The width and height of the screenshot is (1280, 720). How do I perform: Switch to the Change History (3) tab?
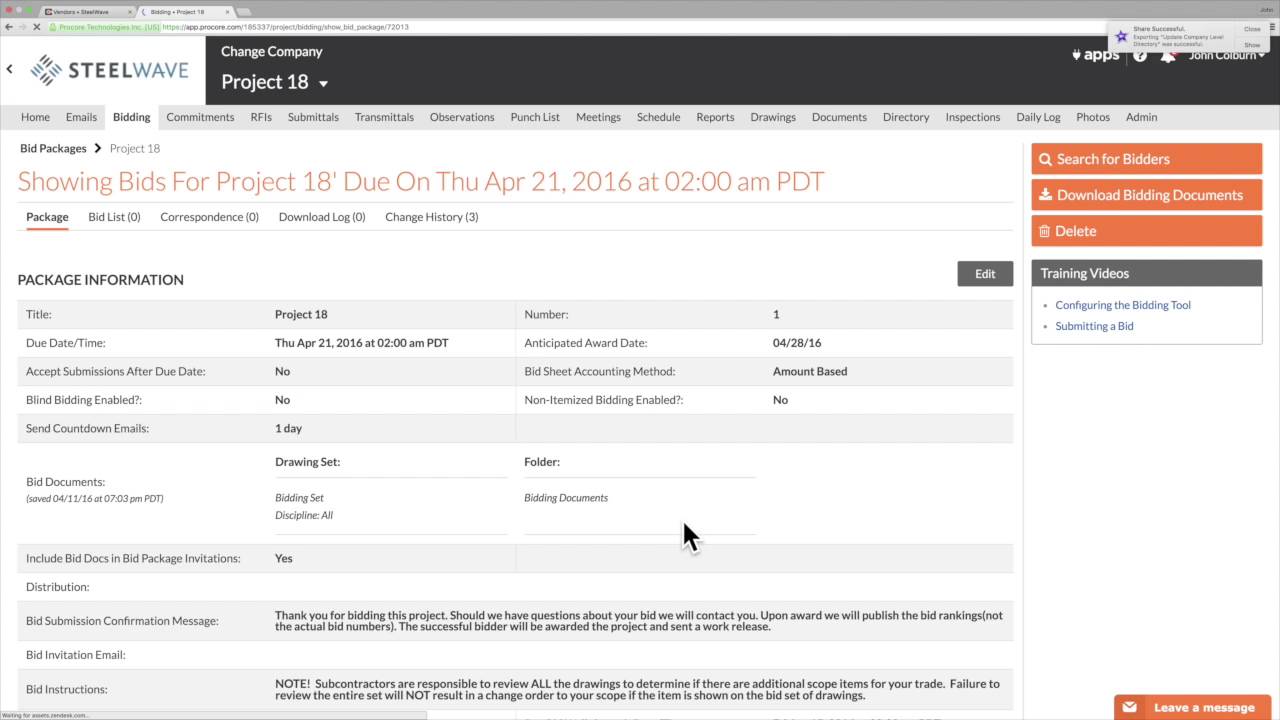click(x=431, y=217)
